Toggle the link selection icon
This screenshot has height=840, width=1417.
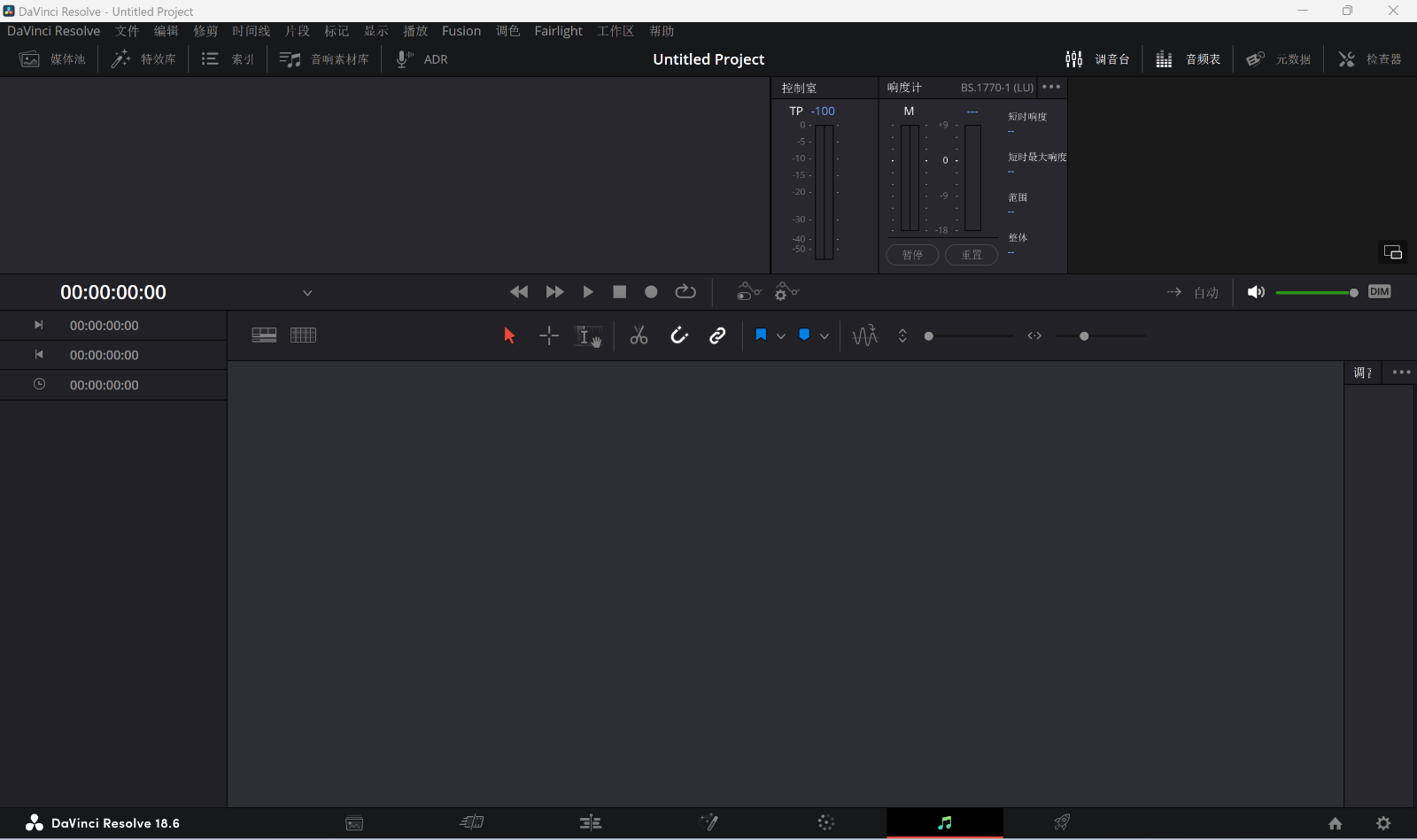717,335
